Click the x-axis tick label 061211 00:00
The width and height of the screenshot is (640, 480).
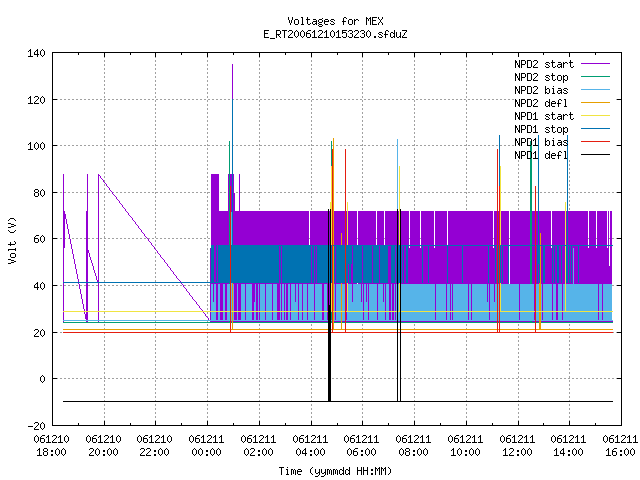206,446
